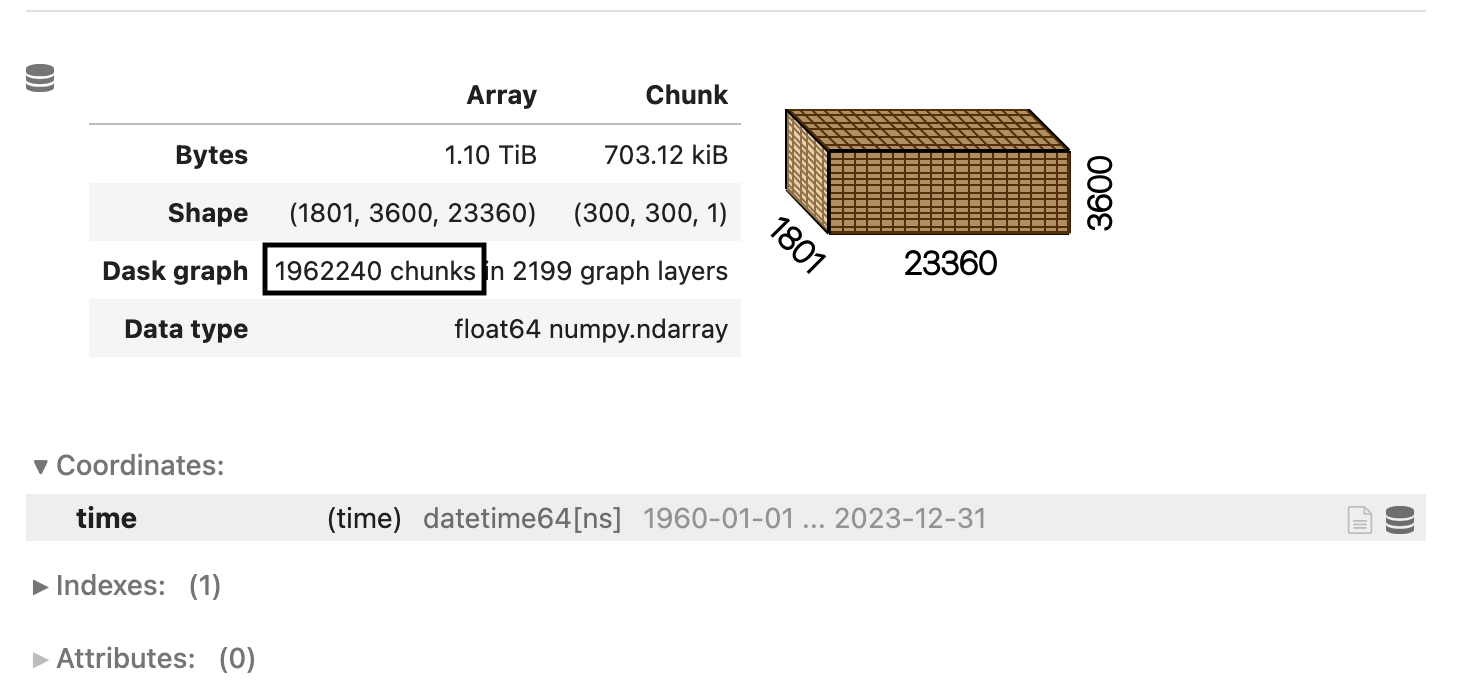The width and height of the screenshot is (1484, 694).
Task: Click the Shape value (1801, 3600, 23360)
Action: pyautogui.click(x=411, y=212)
